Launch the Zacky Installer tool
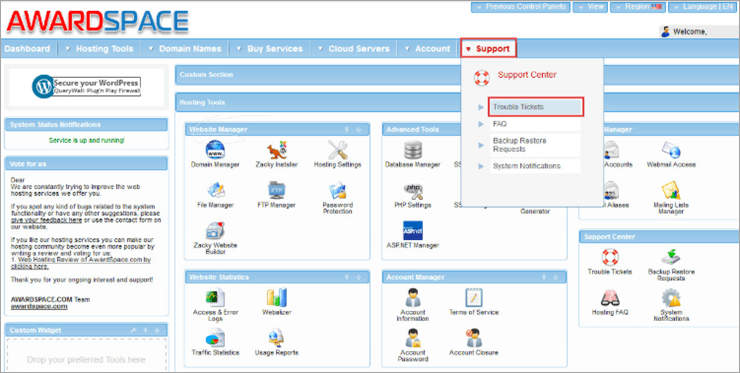 (277, 151)
